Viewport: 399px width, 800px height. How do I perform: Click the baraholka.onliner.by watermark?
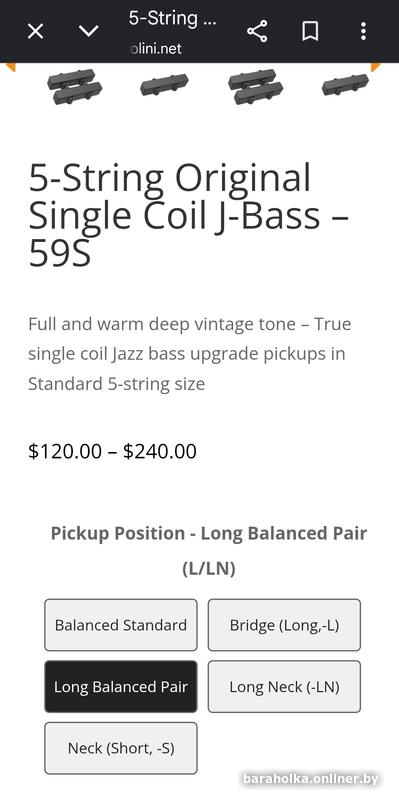click(x=311, y=779)
